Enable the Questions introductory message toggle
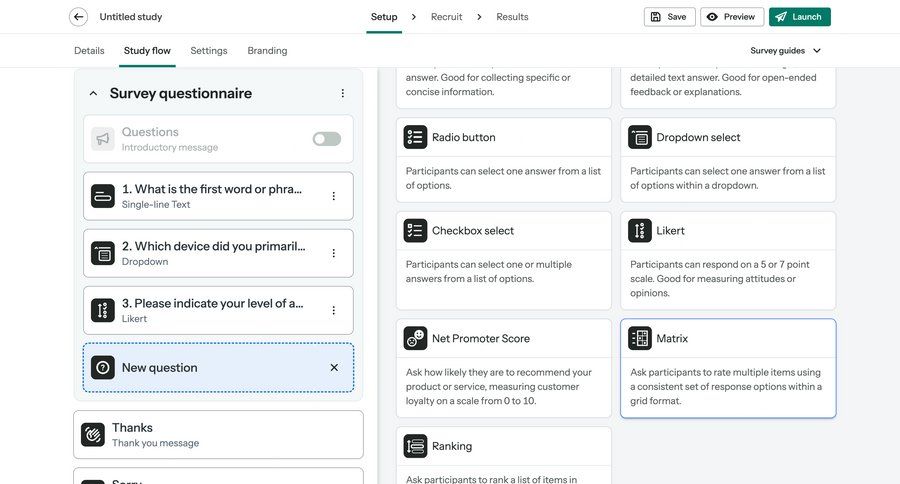Screen dimensions: 900x484 click(x=326, y=139)
